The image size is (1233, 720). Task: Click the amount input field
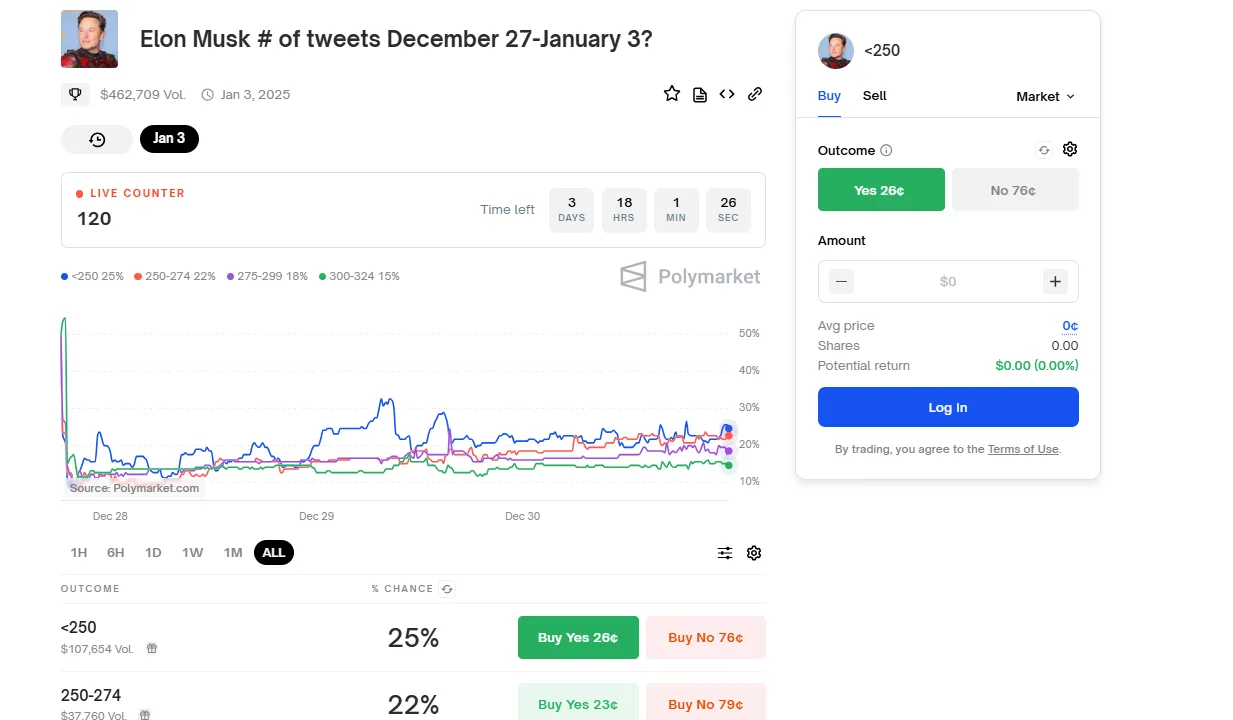click(x=948, y=282)
